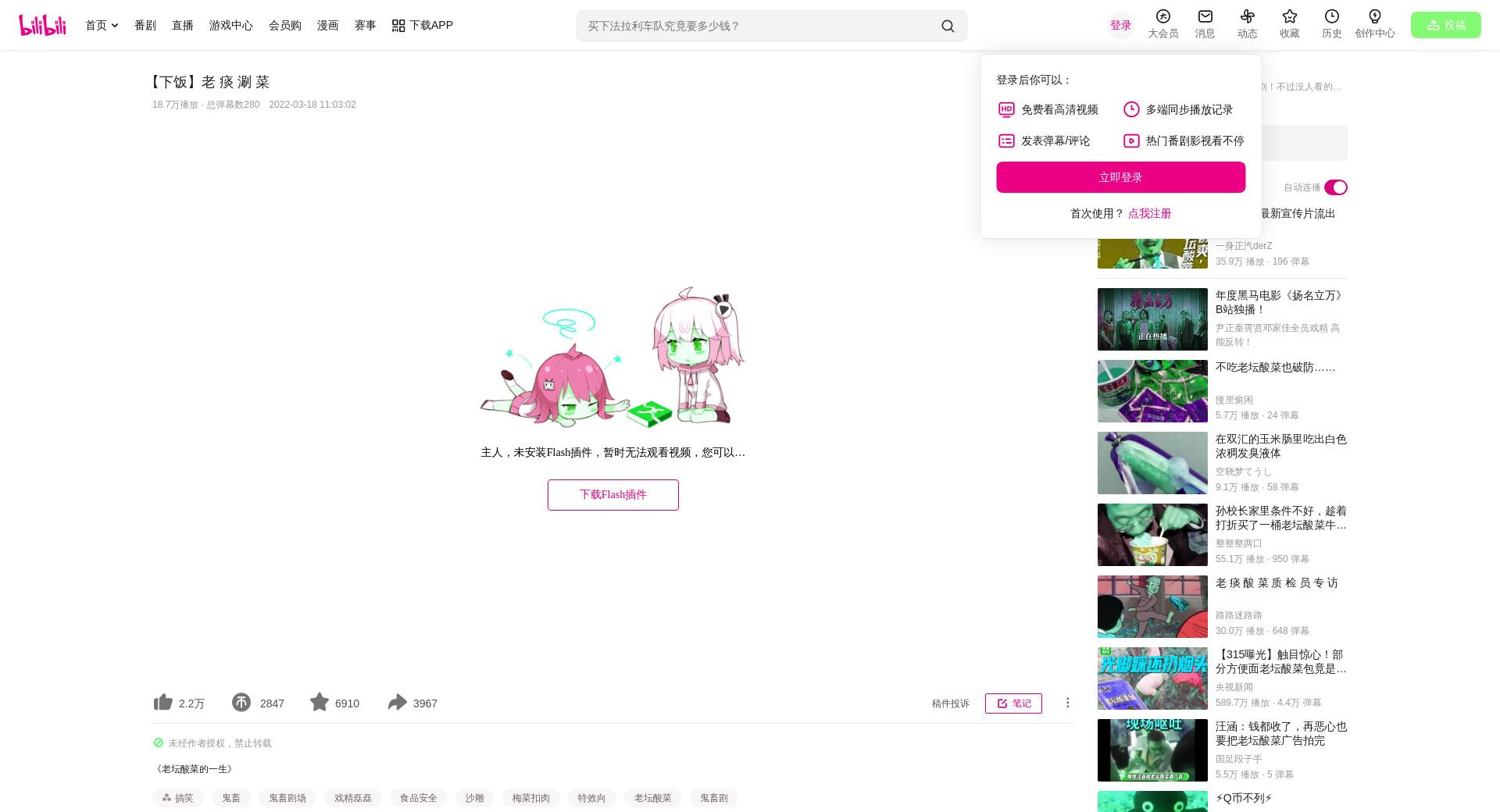
Task: Click the 点我注册 link
Action: [x=1149, y=213]
